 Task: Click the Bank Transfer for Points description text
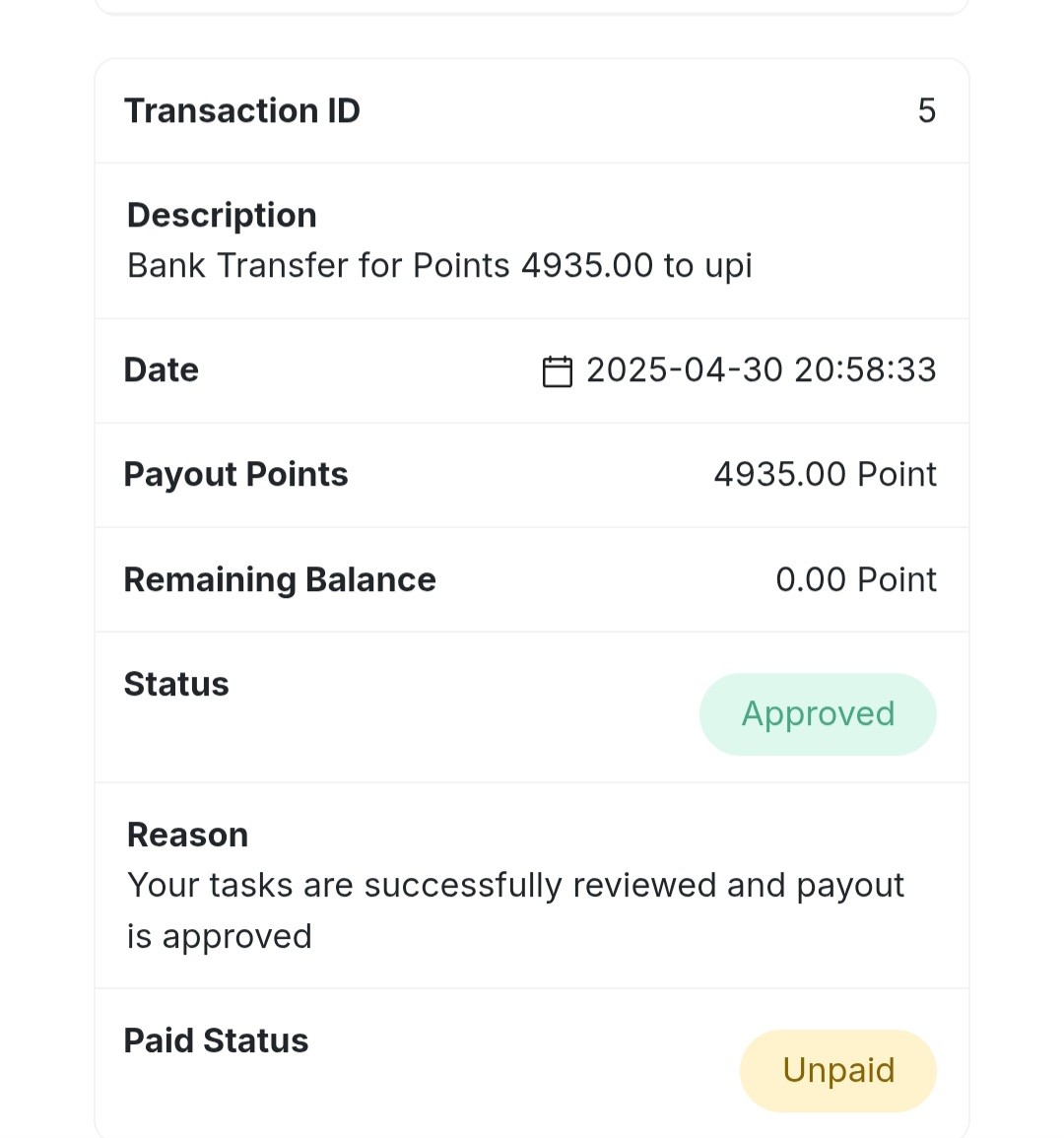tap(439, 266)
